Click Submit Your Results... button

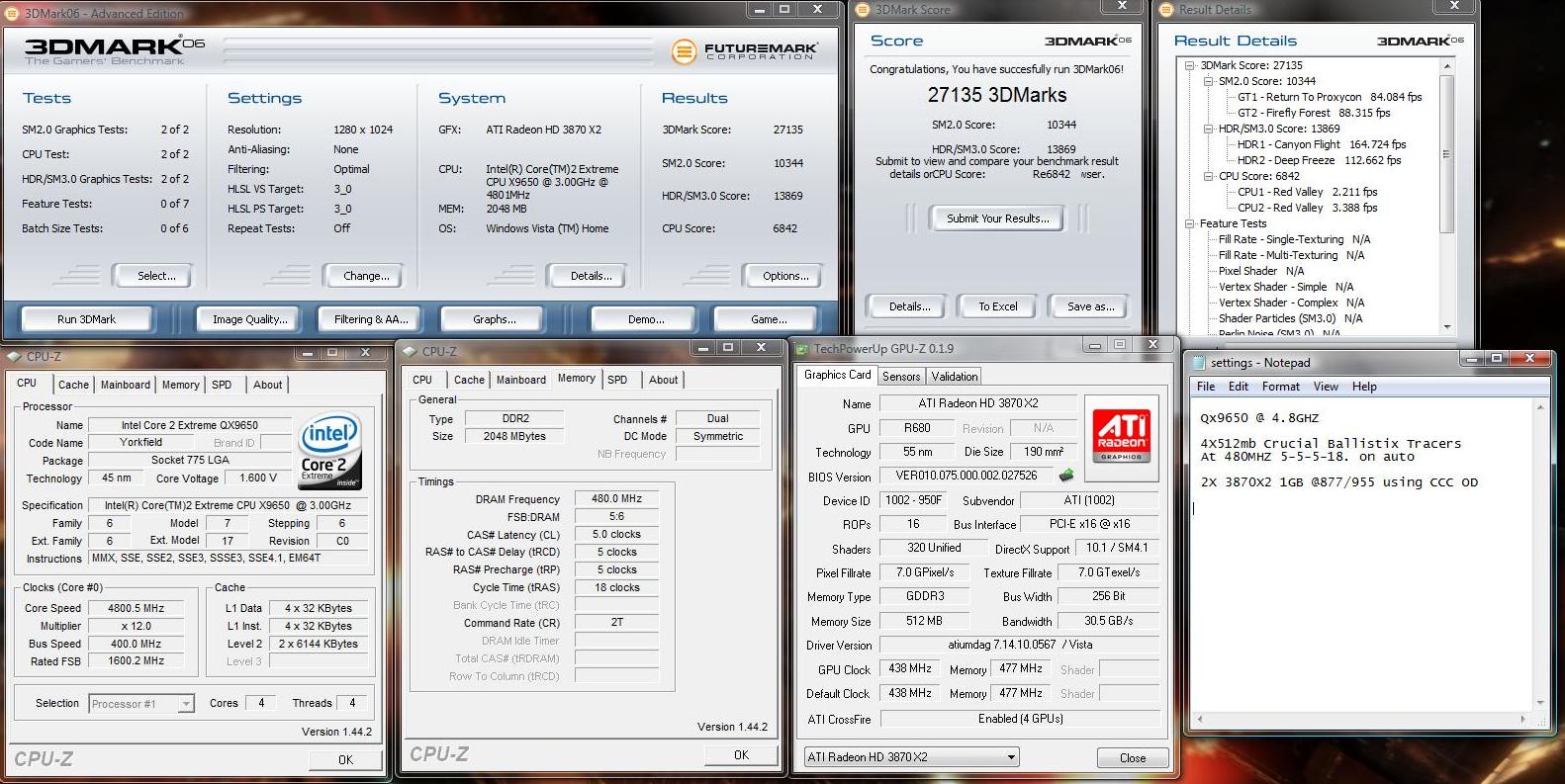pos(997,218)
